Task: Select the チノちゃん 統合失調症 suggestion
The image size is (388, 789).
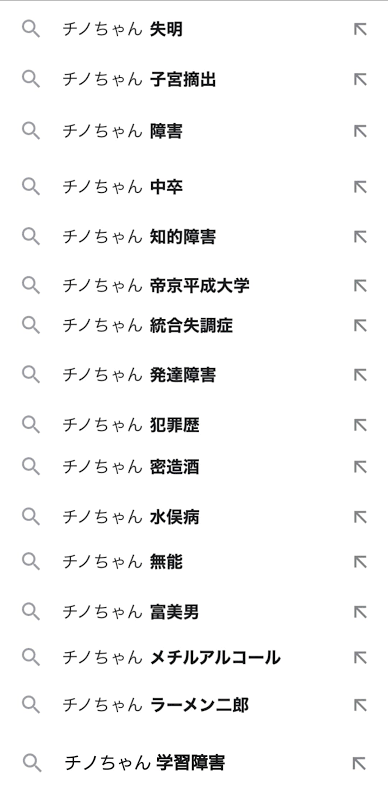Action: (x=194, y=325)
